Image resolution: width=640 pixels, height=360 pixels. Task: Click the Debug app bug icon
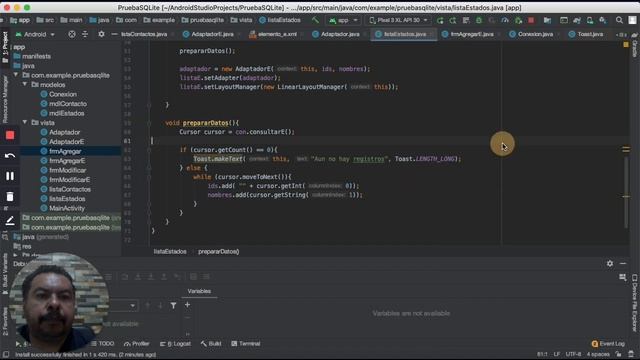[479, 20]
